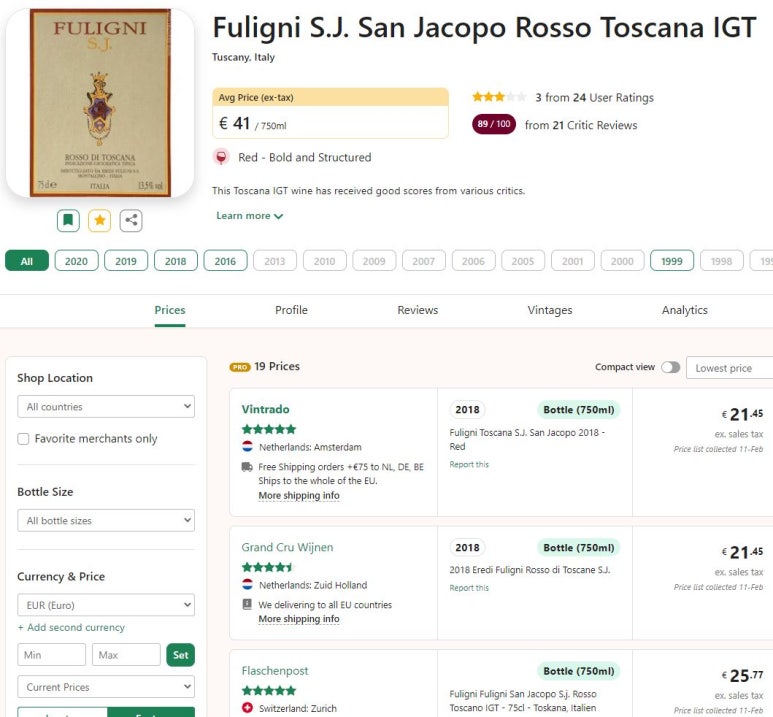Viewport: 773px width, 717px height.
Task: Click Report this in Grand Cru Wijnen listing
Action: [x=469, y=588]
